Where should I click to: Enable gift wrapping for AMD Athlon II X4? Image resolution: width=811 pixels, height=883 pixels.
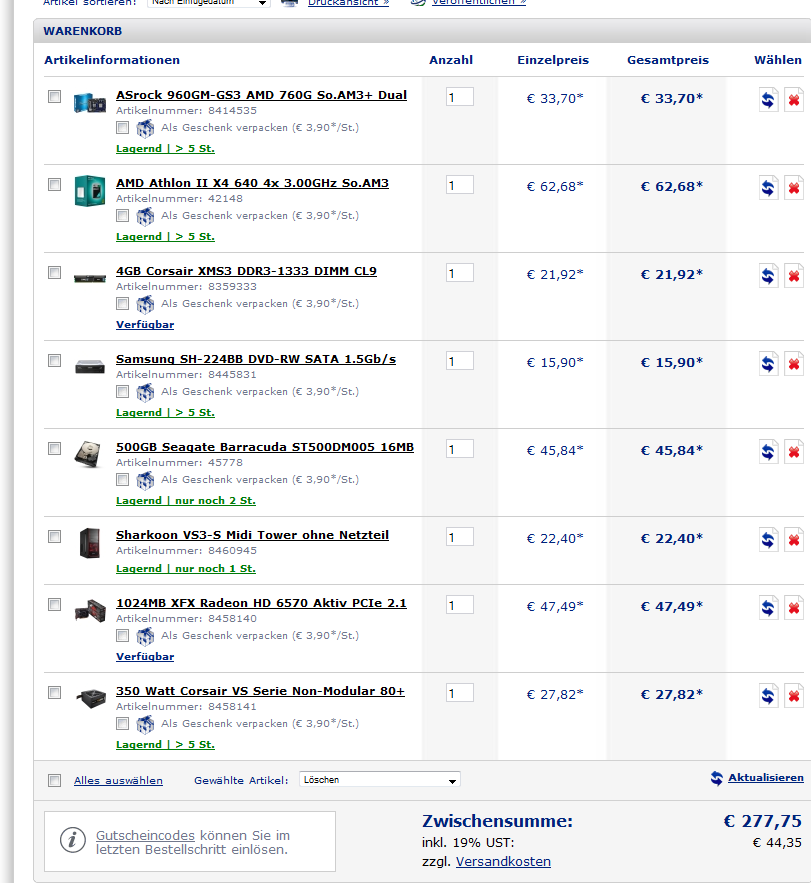122,216
